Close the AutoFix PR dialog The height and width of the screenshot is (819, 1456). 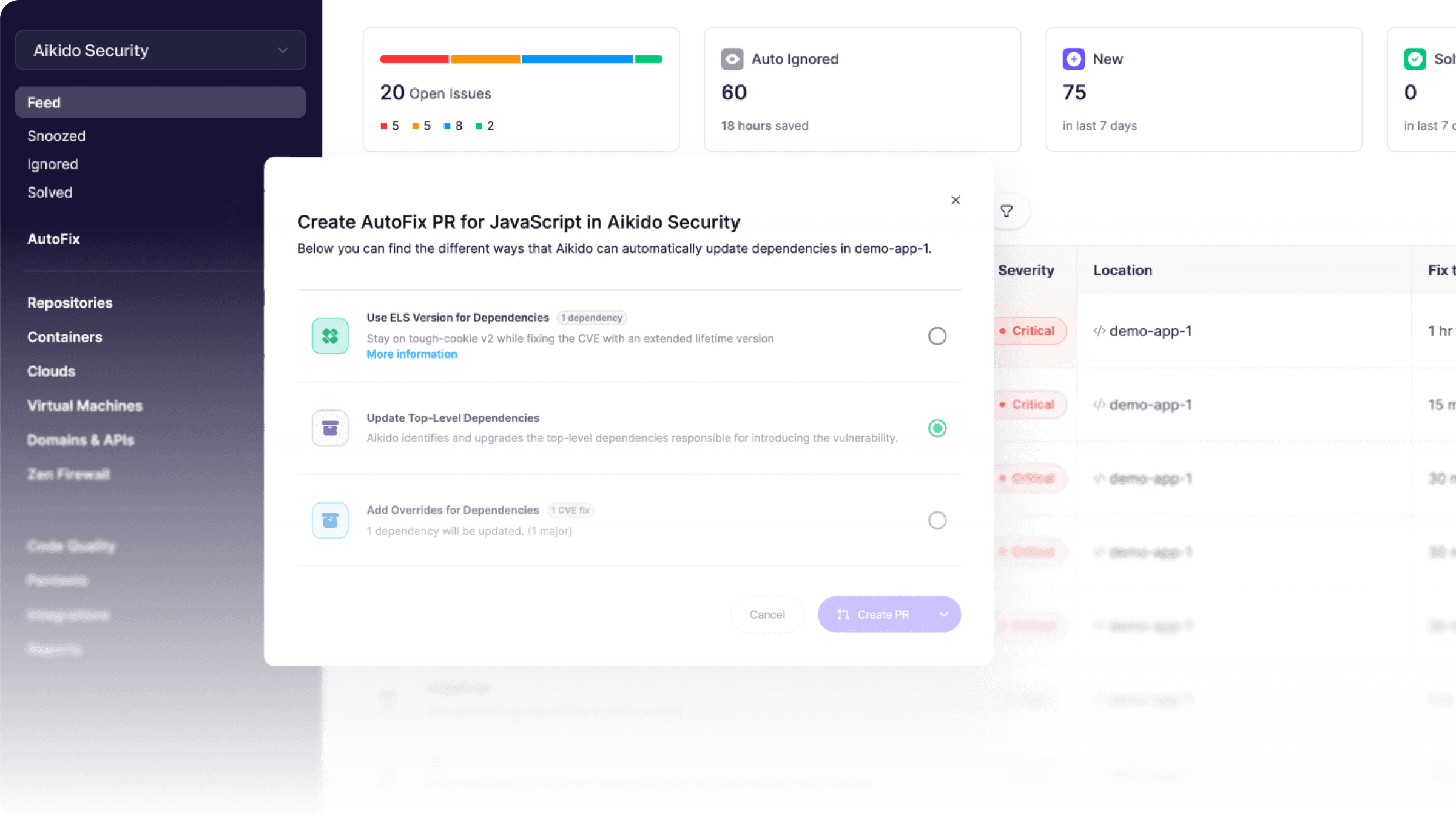tap(955, 200)
